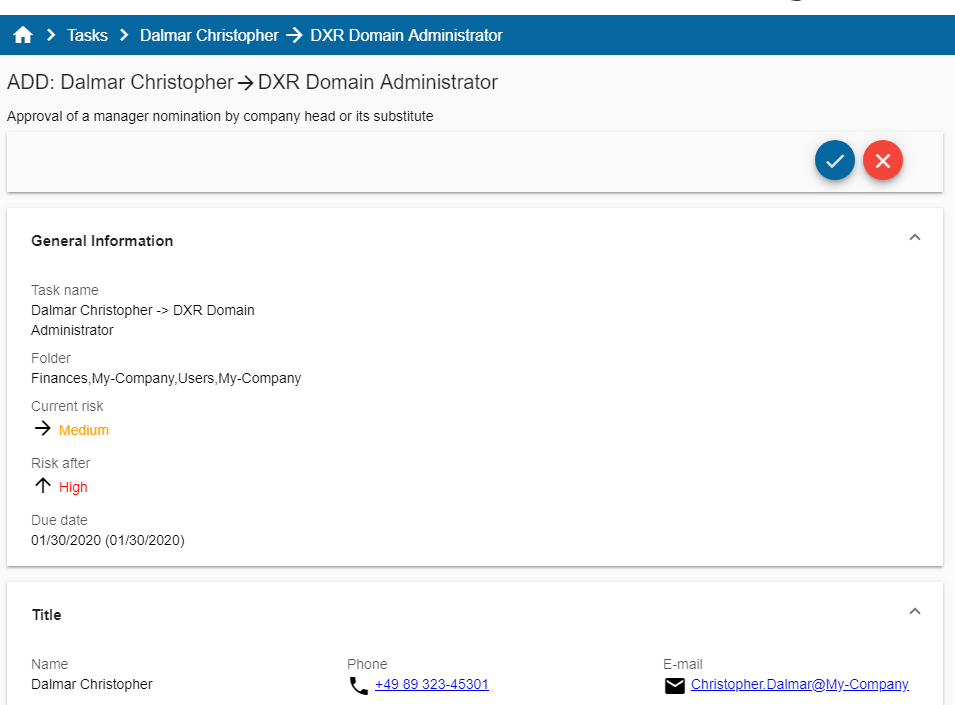Click the e-mail envelope icon

(675, 686)
